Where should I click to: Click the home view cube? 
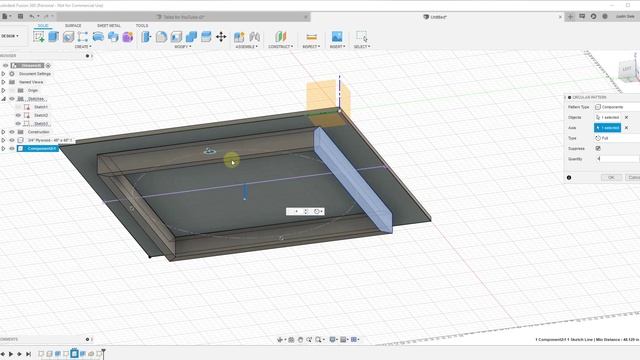point(627,69)
